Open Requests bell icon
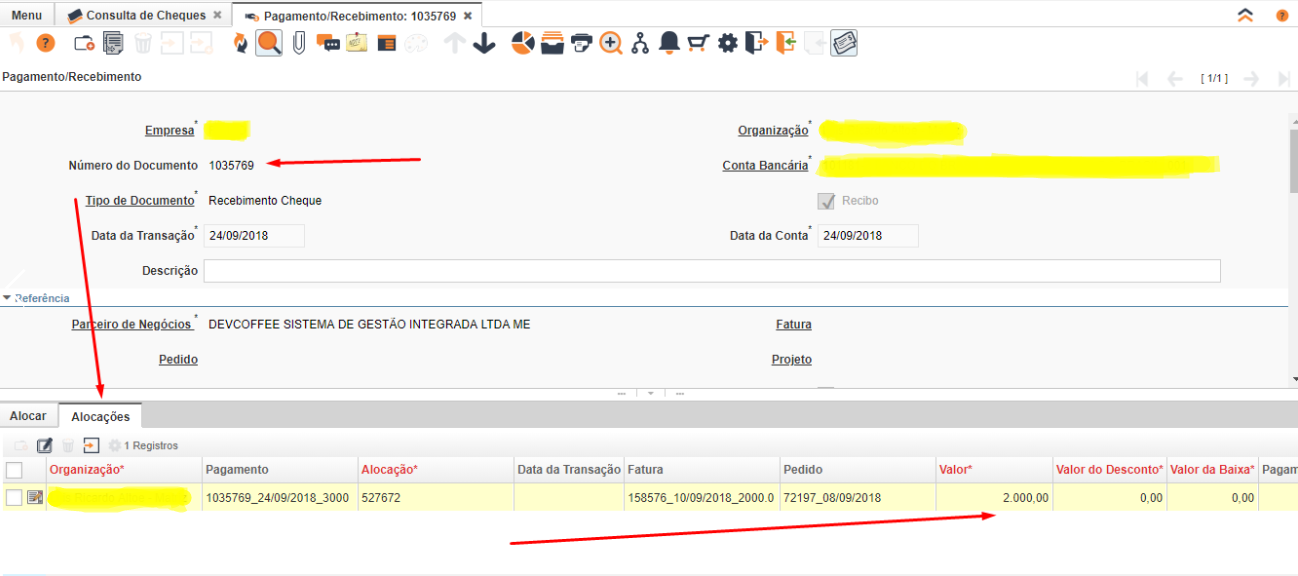 click(x=669, y=43)
